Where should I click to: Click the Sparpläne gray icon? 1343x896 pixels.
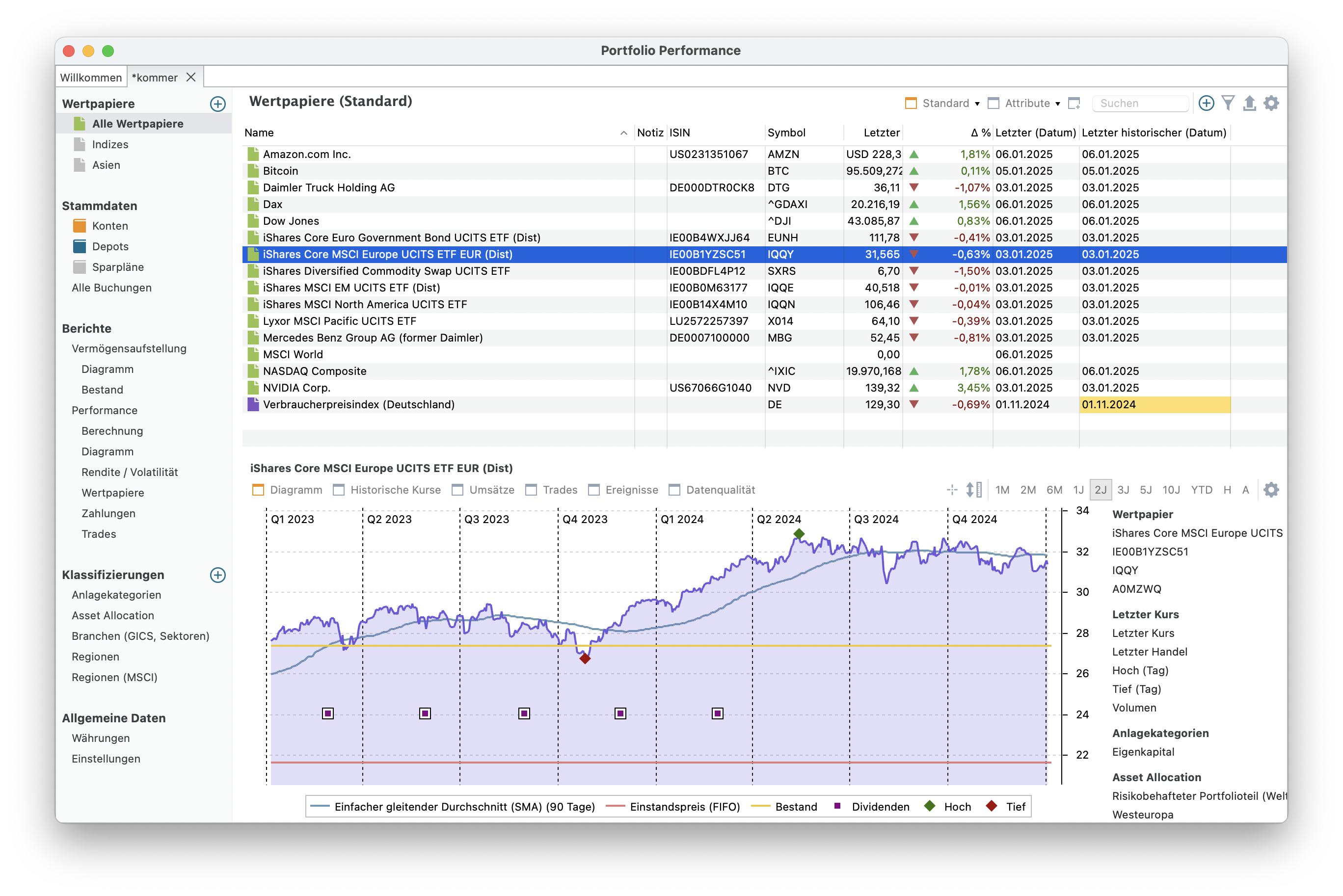[x=80, y=267]
